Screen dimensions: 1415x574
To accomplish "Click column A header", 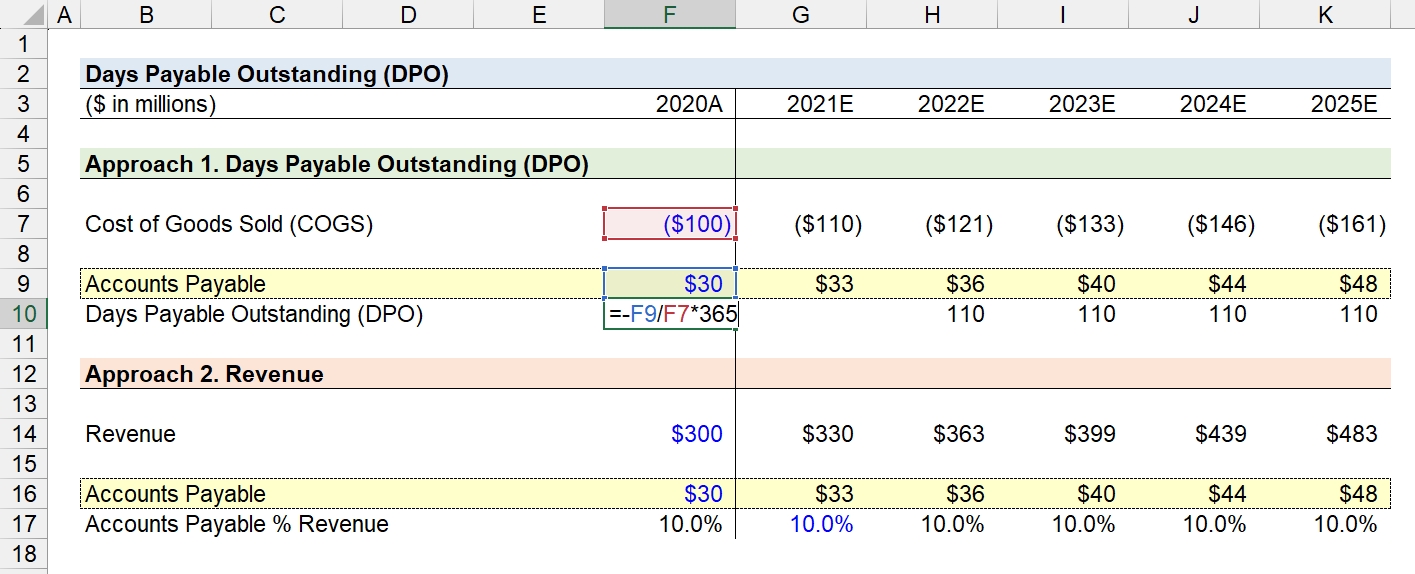I will (65, 14).
